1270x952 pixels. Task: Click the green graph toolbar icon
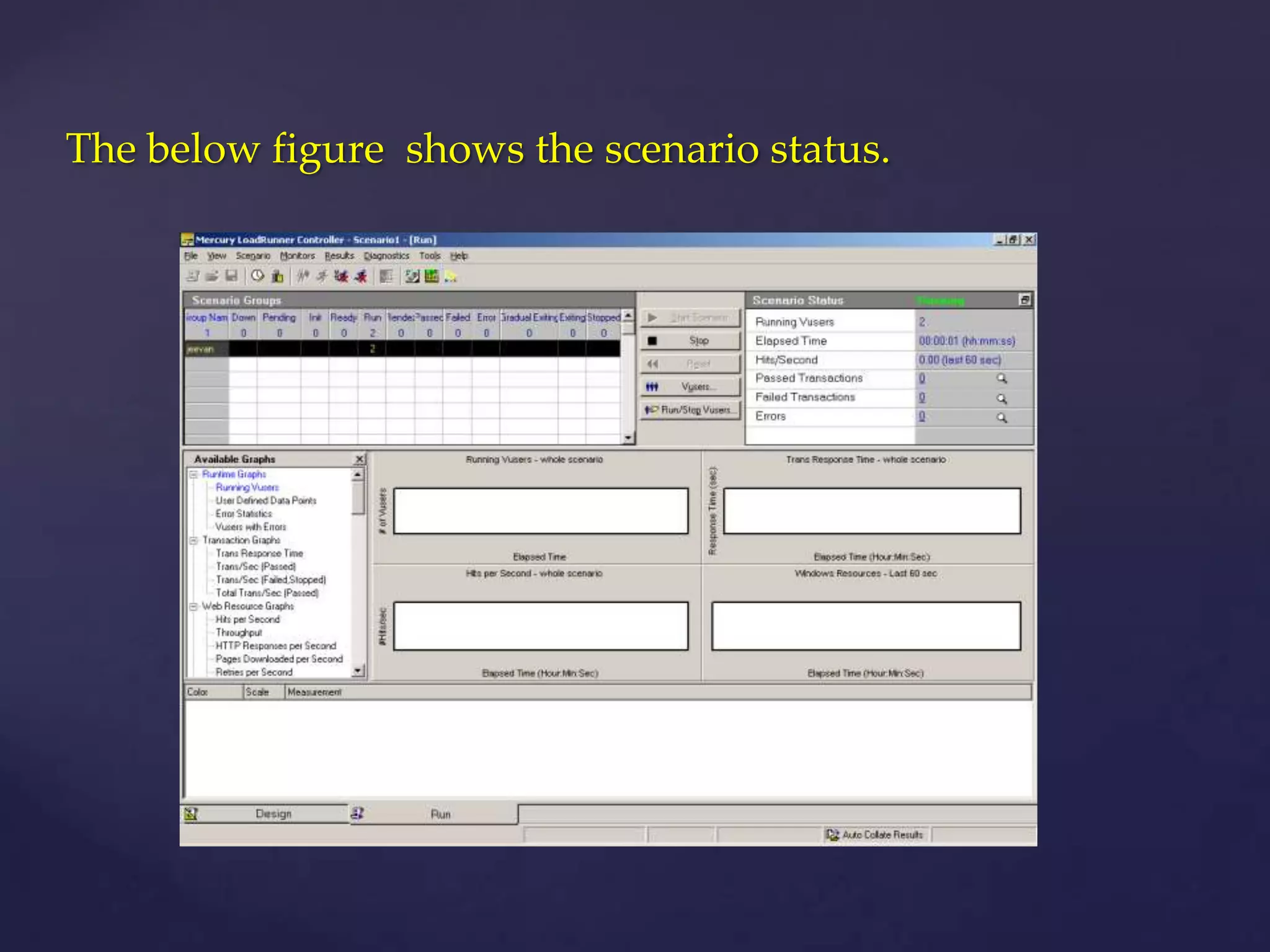coord(432,276)
